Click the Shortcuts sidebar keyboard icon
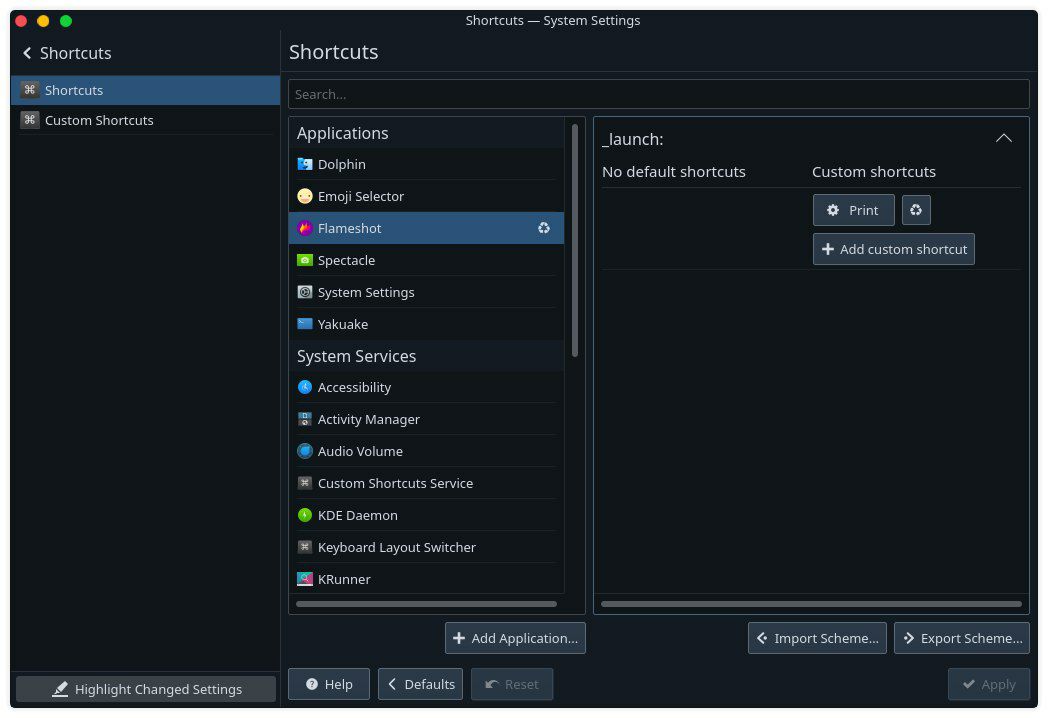1048x718 pixels. tap(29, 90)
